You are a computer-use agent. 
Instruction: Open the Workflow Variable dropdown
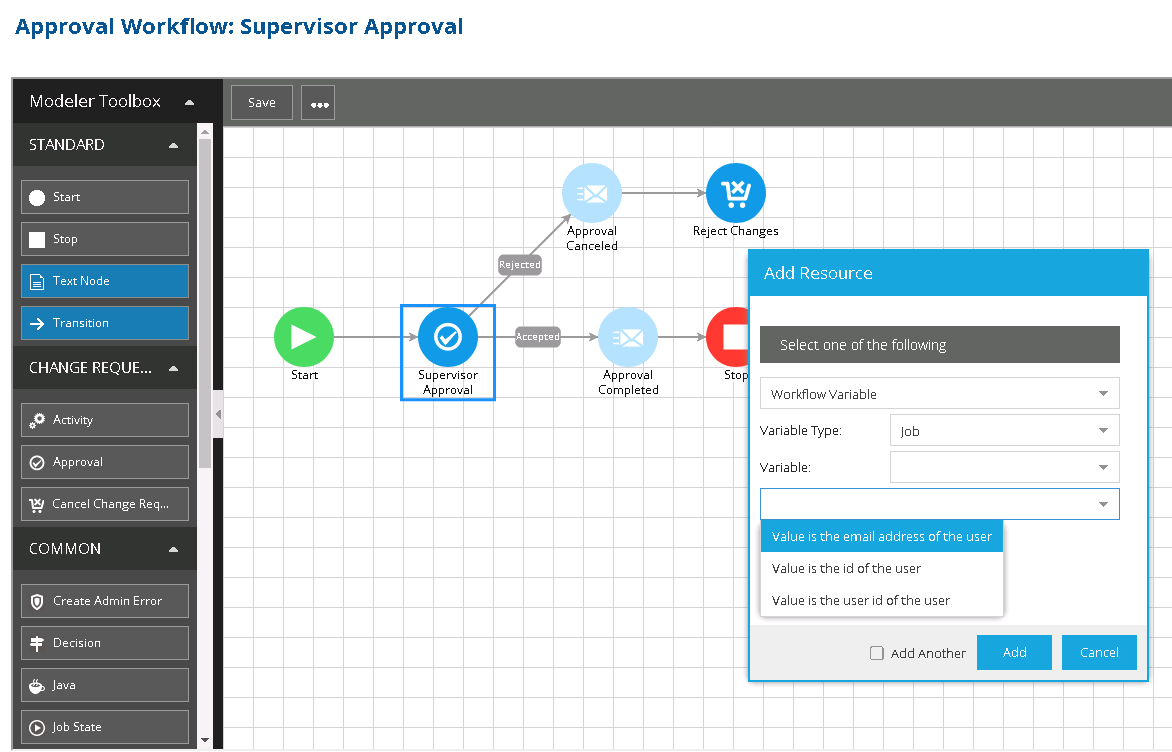click(x=939, y=394)
